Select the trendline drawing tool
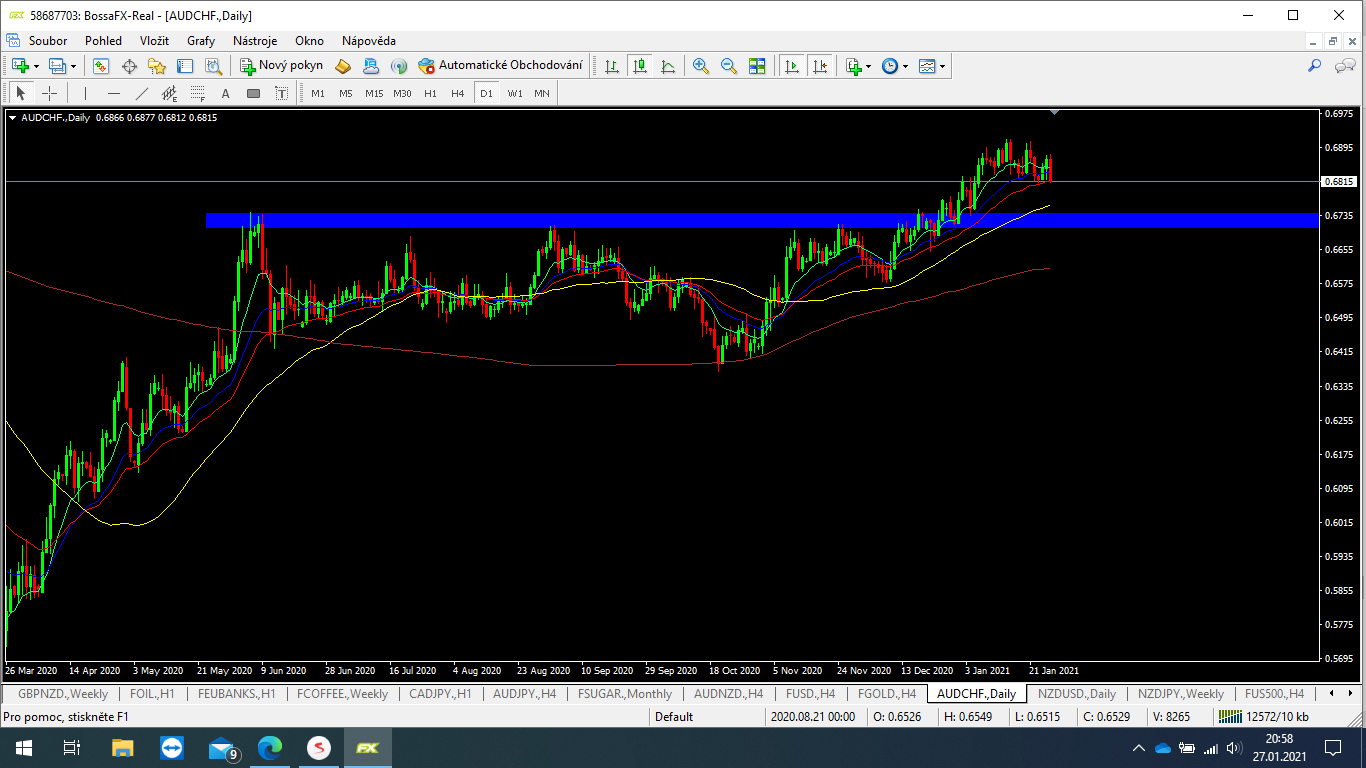The image size is (1366, 768). [142, 93]
